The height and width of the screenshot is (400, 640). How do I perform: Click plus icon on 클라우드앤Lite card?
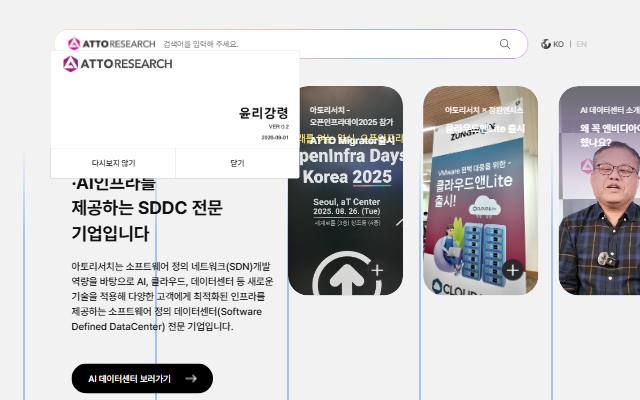pos(513,270)
